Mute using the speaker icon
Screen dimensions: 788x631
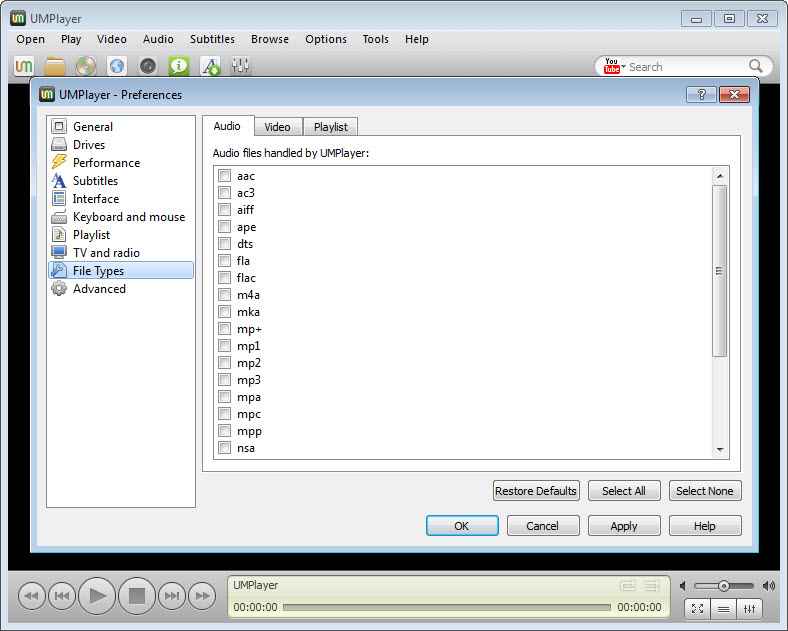click(682, 586)
